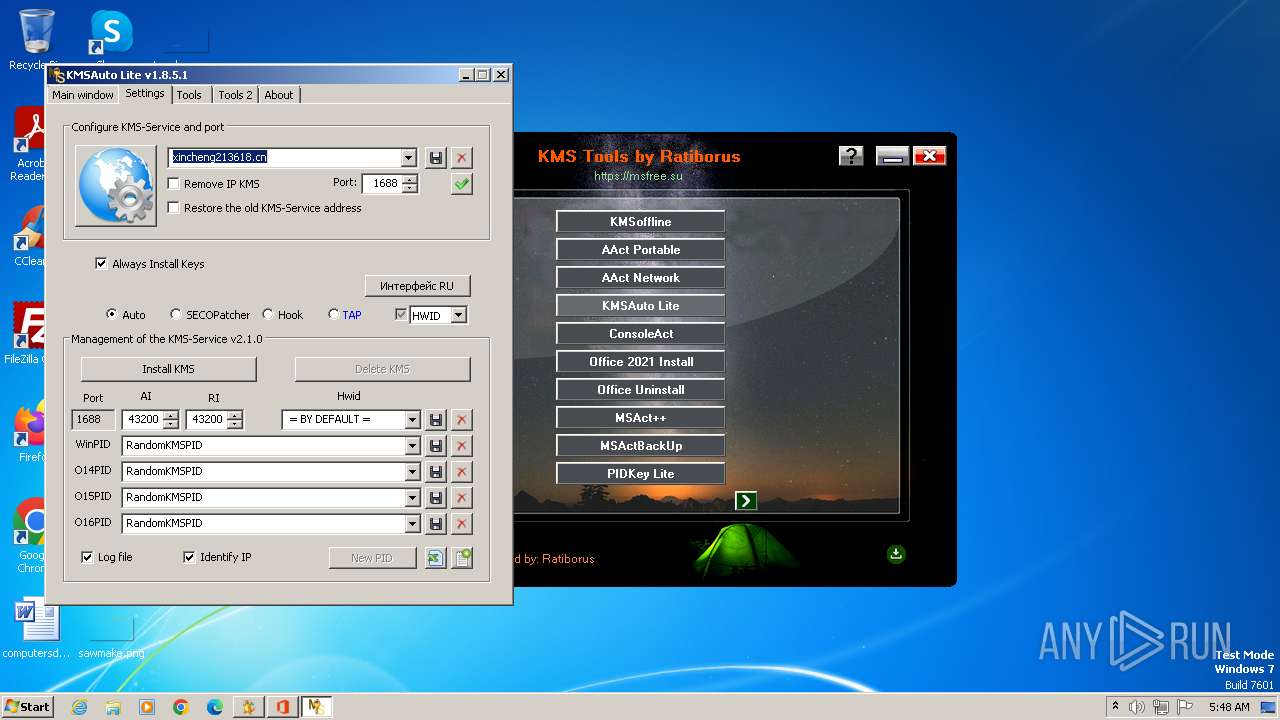Save the O14PID value
This screenshot has width=1280, height=720.
(x=436, y=472)
